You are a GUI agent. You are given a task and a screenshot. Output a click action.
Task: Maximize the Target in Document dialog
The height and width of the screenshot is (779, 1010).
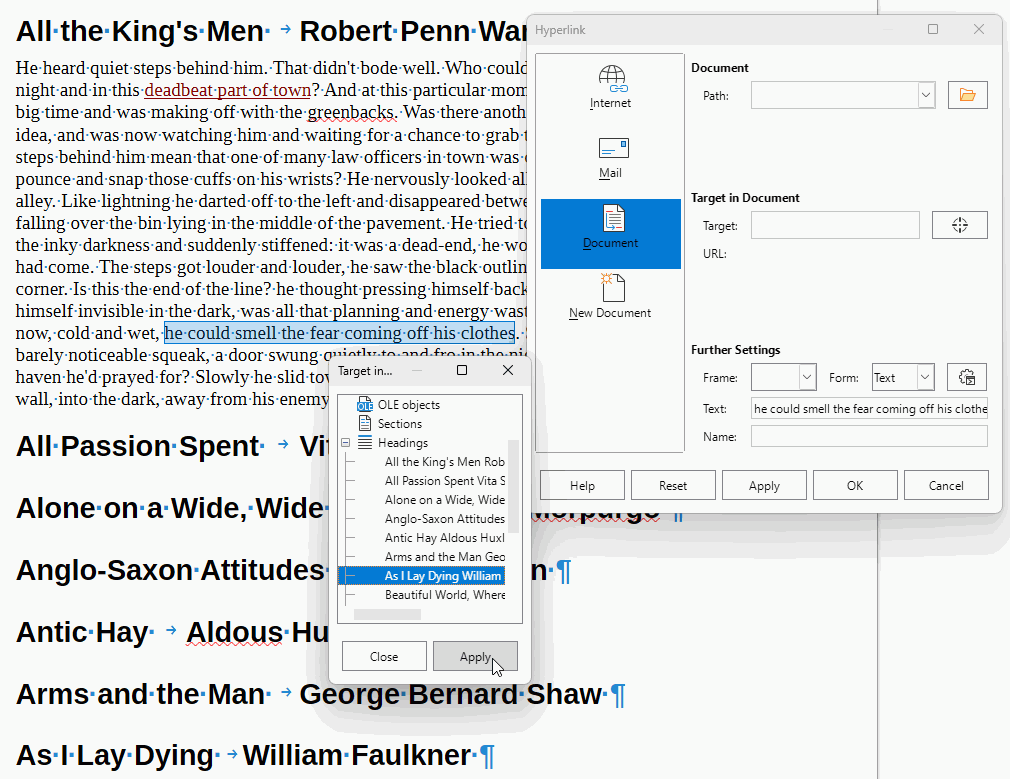[462, 370]
